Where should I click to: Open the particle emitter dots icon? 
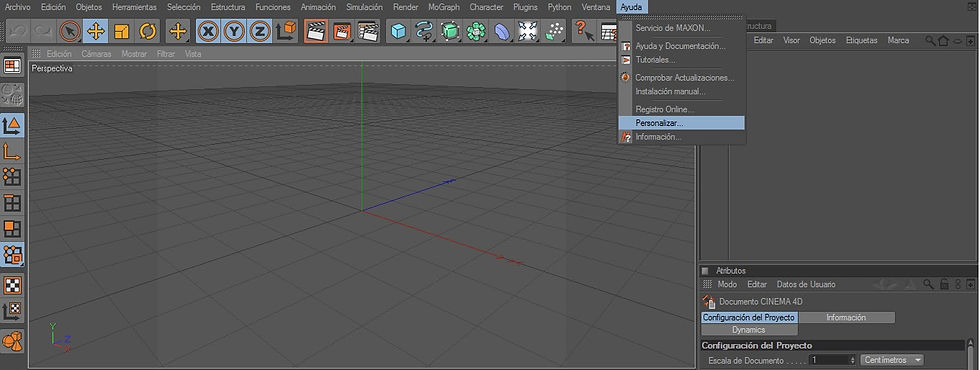pos(554,31)
